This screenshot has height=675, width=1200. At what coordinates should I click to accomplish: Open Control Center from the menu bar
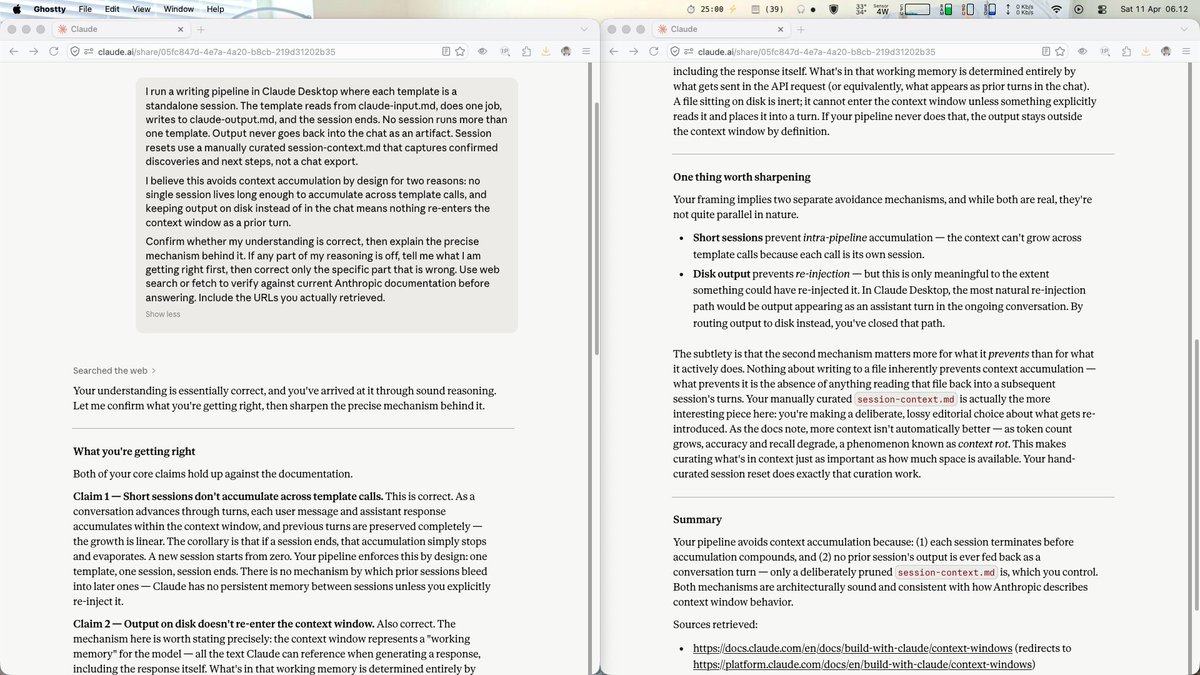(x=1102, y=9)
